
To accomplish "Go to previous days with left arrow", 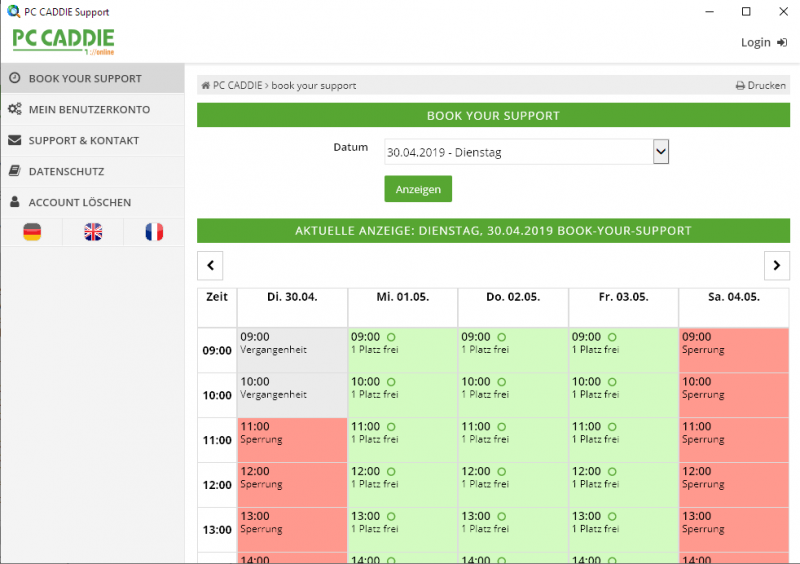I will pos(210,265).
